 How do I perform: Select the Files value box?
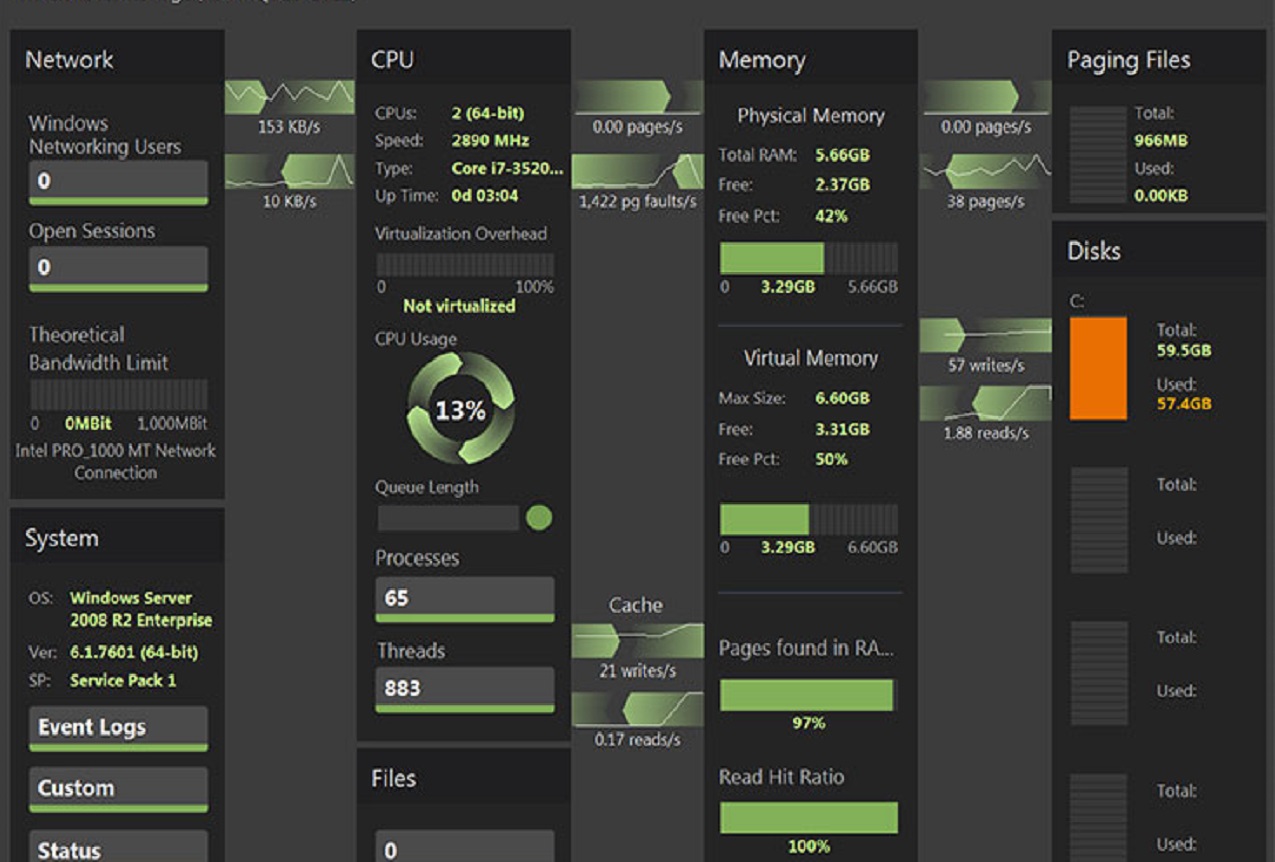click(465, 847)
